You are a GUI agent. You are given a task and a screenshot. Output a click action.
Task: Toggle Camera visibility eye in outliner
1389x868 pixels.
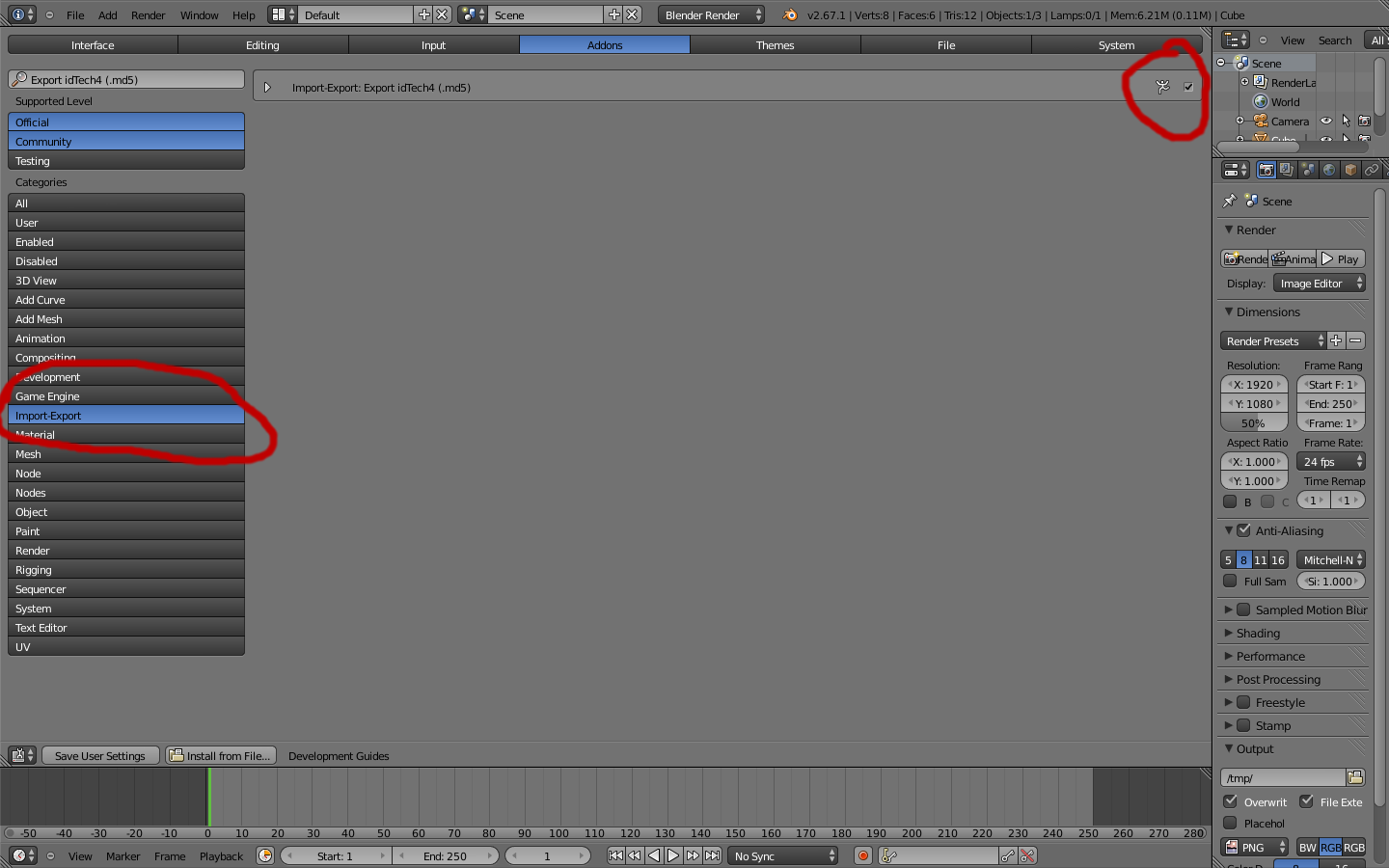tap(1326, 121)
